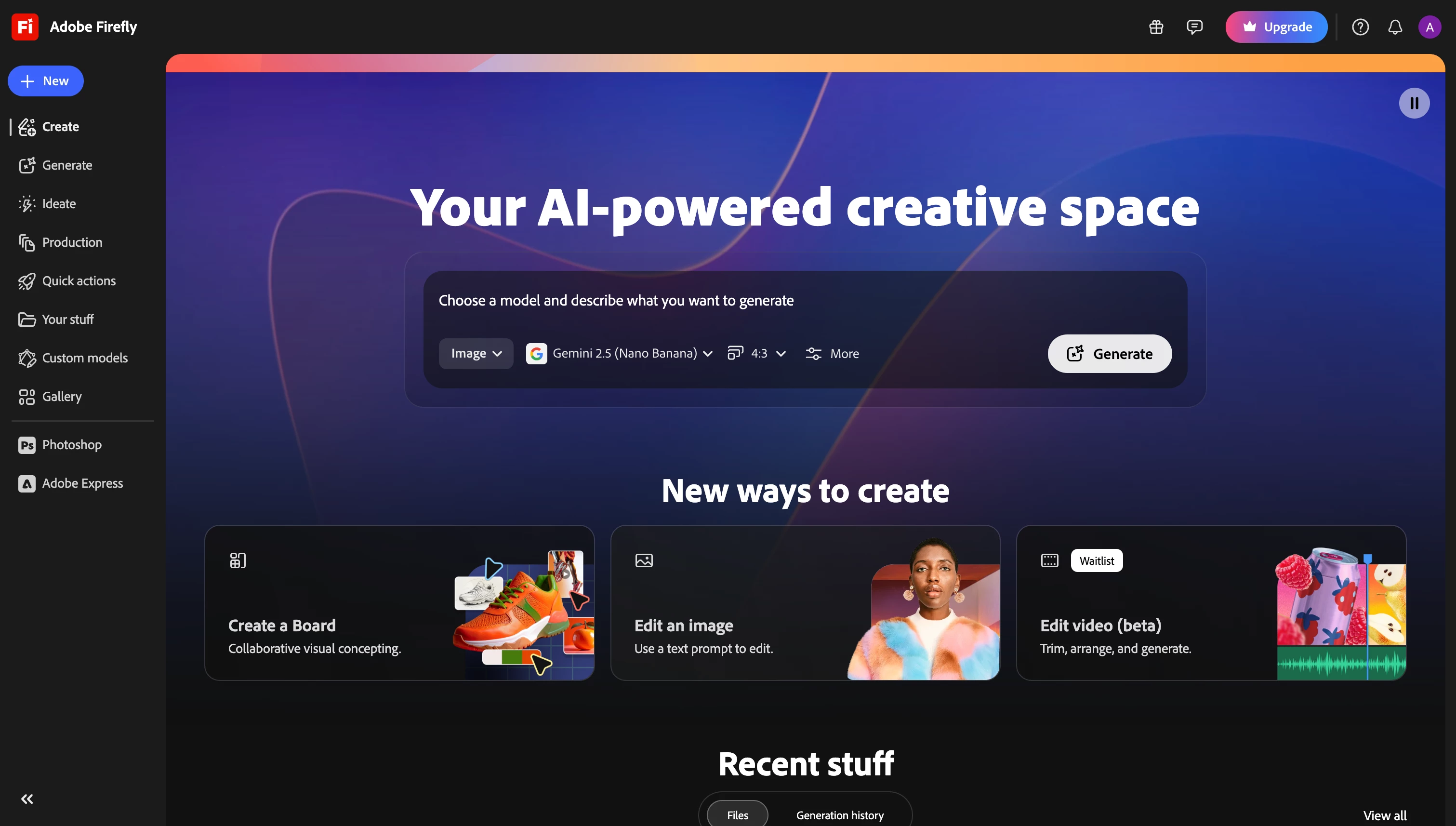Screen dimensions: 1456x826
Task: Click the Upgrade button
Action: 1276,27
